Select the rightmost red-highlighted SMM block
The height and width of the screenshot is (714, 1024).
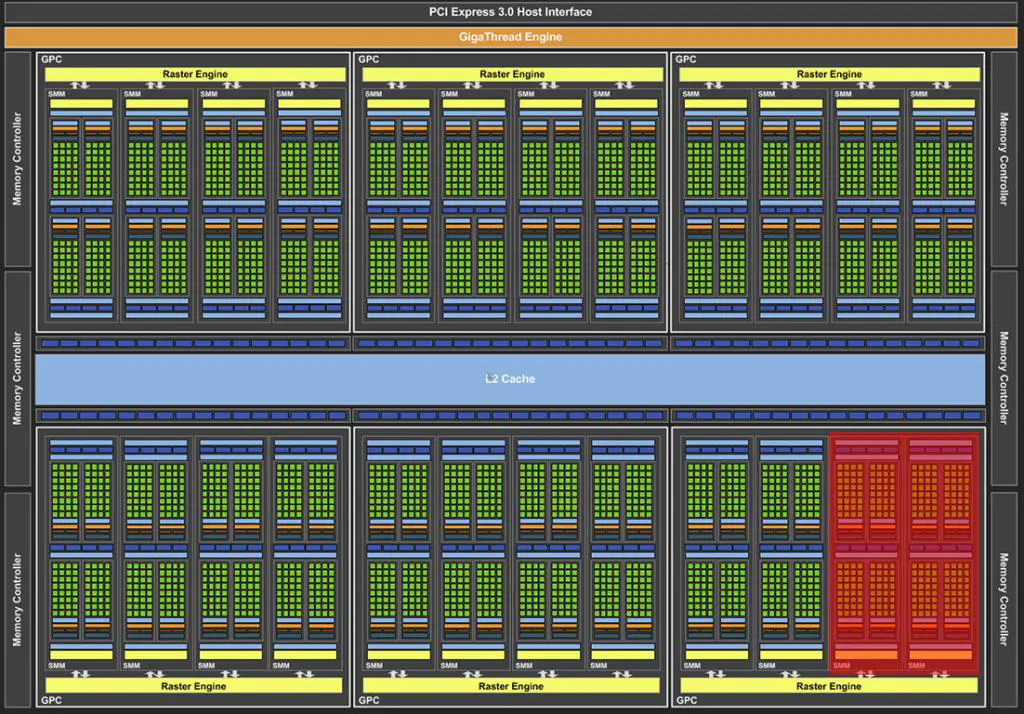(x=943, y=553)
